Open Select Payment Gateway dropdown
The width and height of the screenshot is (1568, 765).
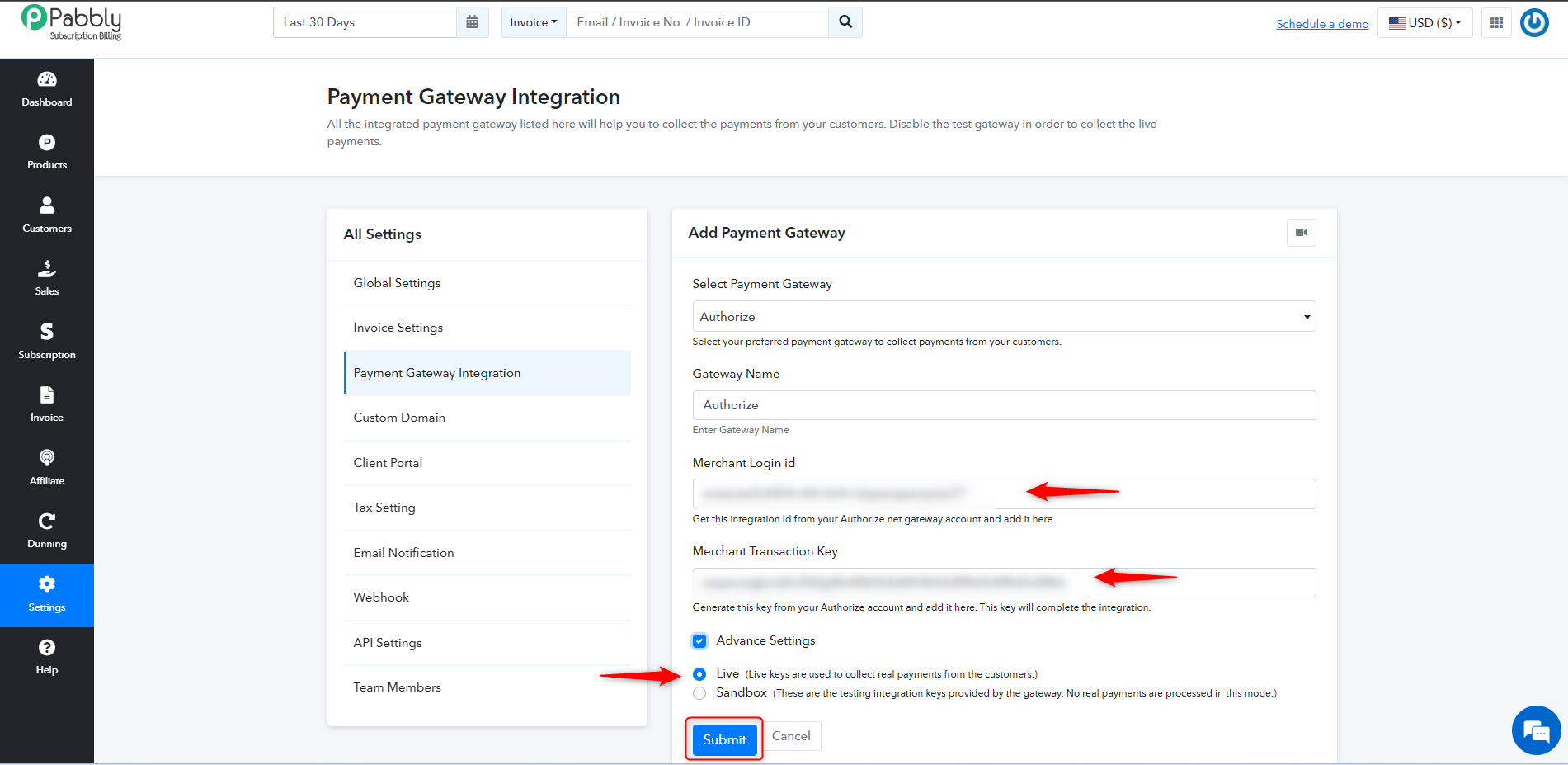1004,317
